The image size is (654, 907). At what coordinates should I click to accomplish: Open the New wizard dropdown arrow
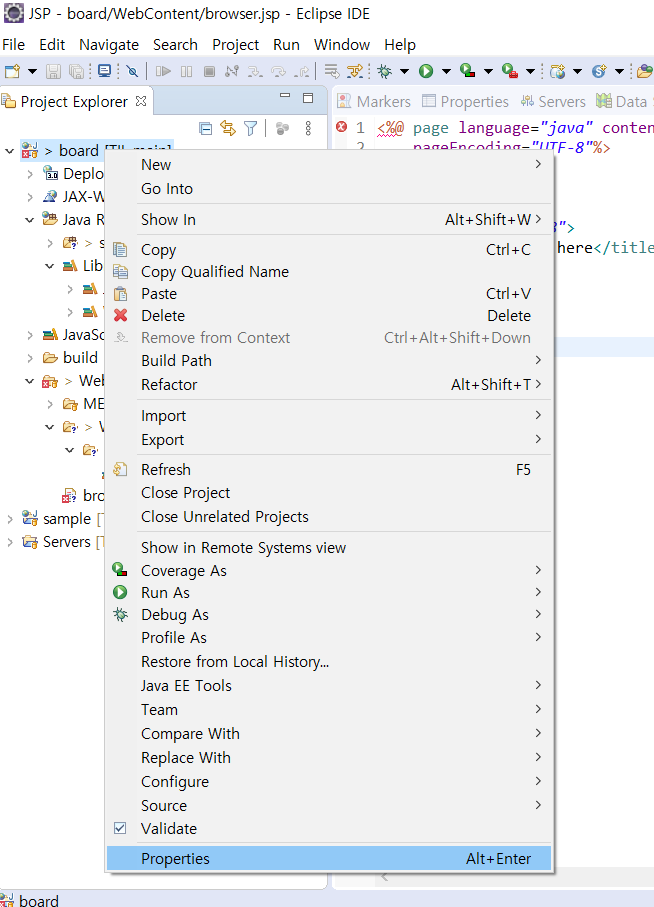[32, 72]
